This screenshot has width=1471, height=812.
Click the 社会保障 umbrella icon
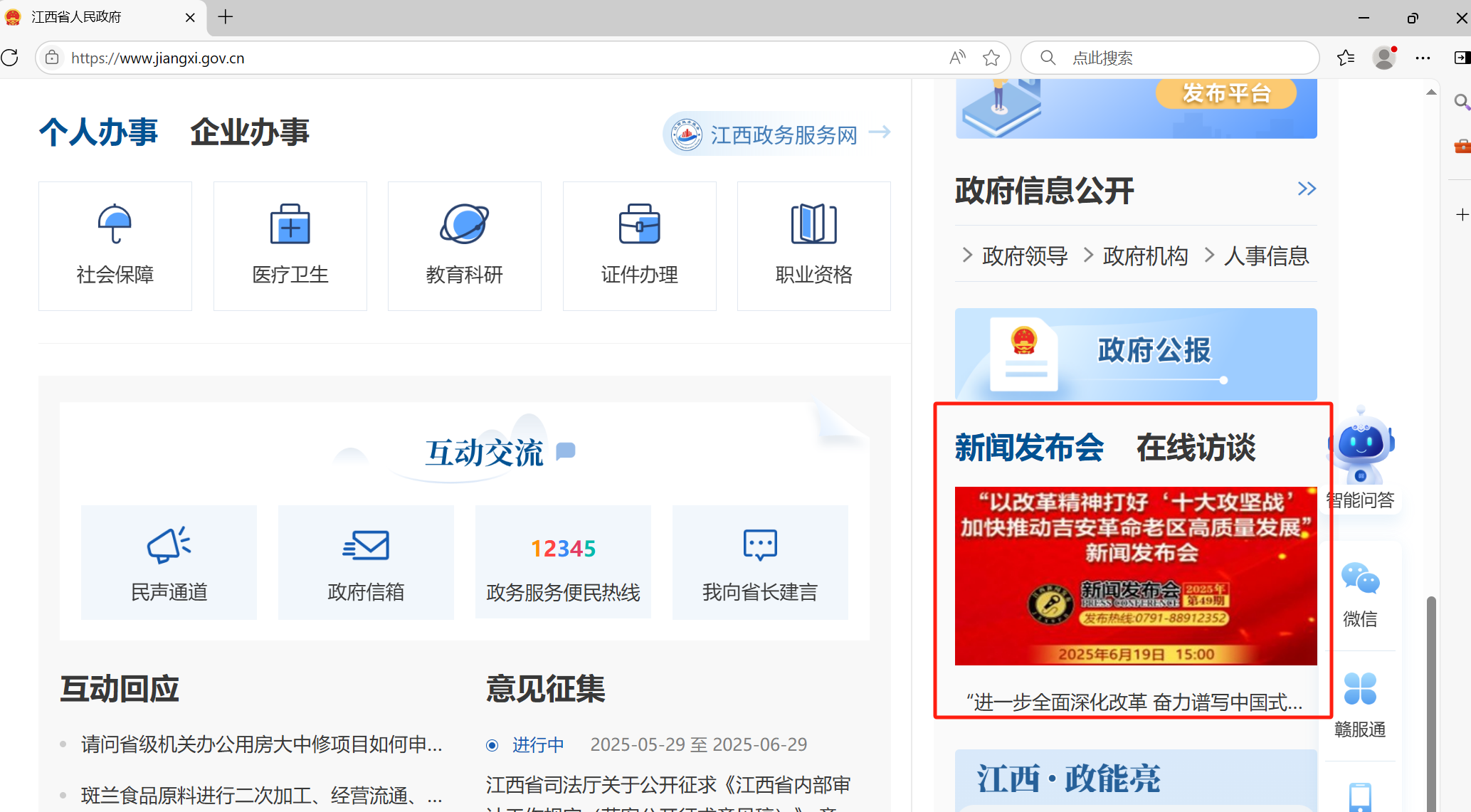(x=115, y=223)
